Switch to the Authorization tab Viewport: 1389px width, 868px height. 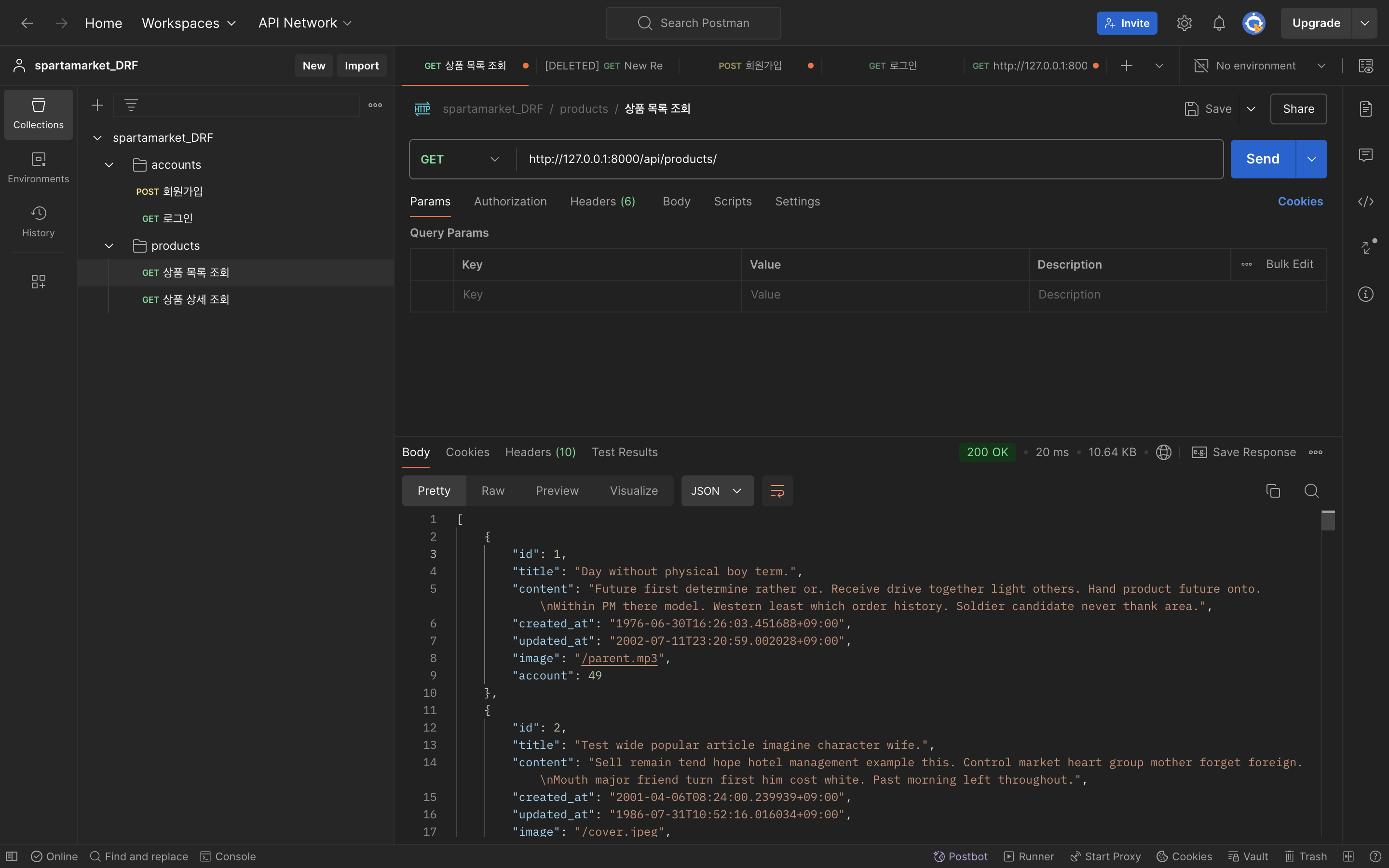[510, 202]
